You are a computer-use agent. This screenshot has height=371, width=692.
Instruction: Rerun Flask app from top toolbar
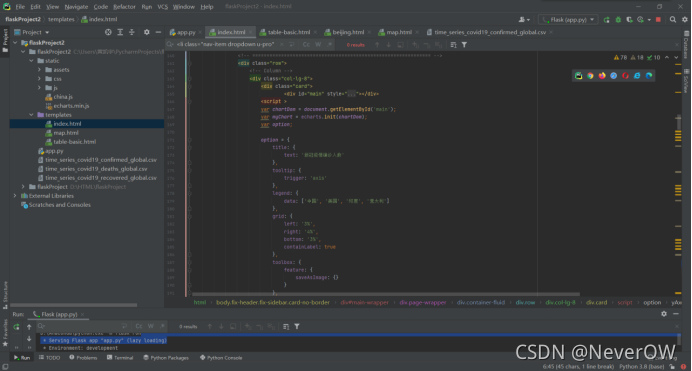click(x=606, y=20)
